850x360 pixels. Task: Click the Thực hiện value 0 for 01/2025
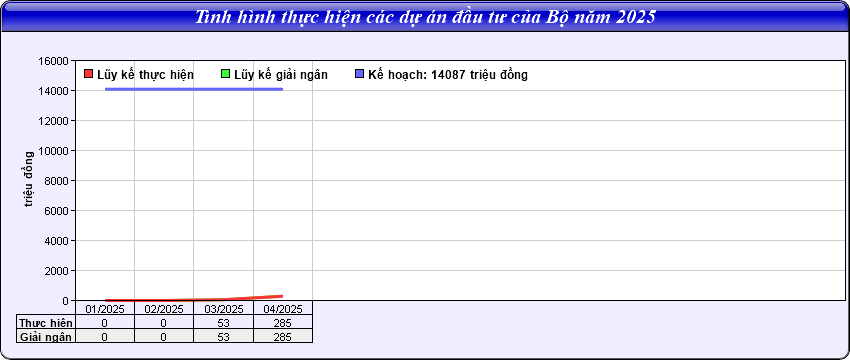click(x=105, y=323)
